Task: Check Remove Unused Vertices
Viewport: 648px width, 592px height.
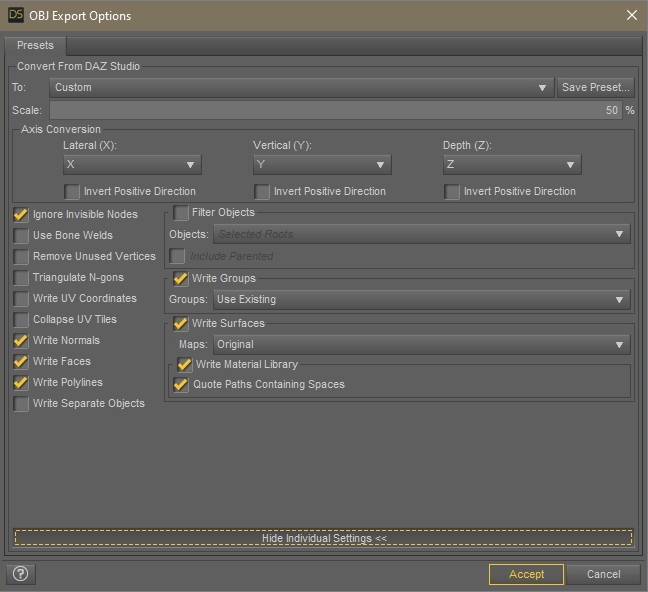Action: pos(21,257)
